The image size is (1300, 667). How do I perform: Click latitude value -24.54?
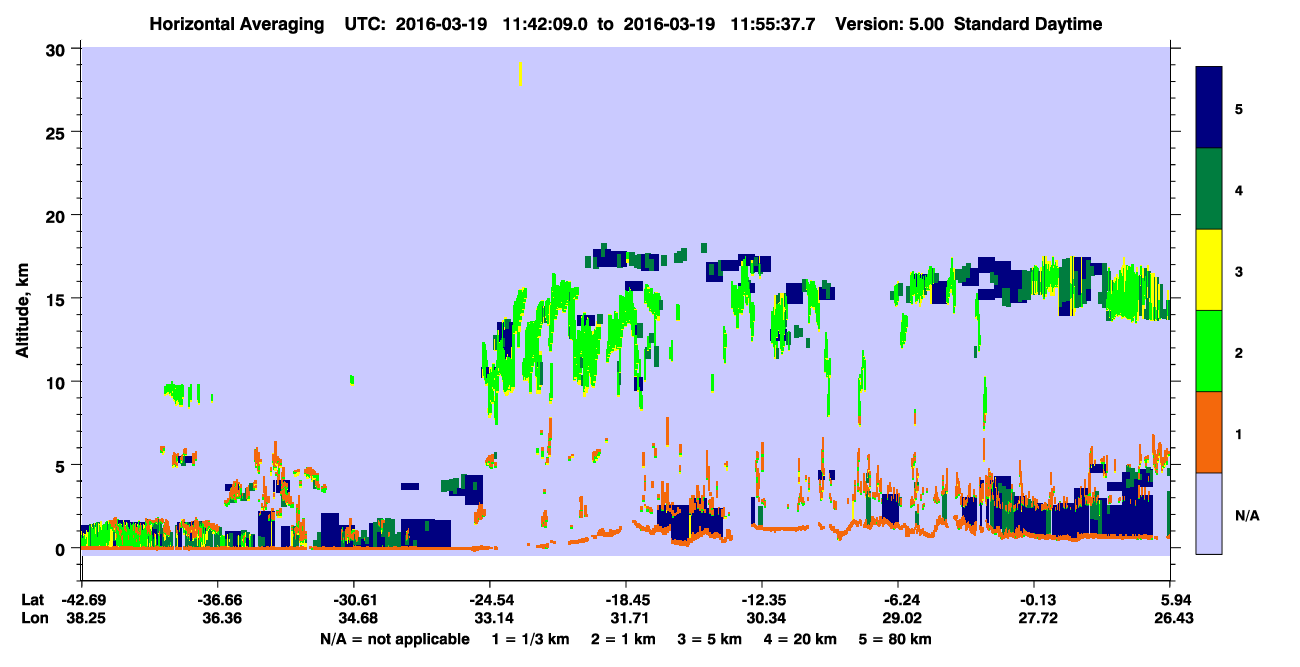click(490, 600)
